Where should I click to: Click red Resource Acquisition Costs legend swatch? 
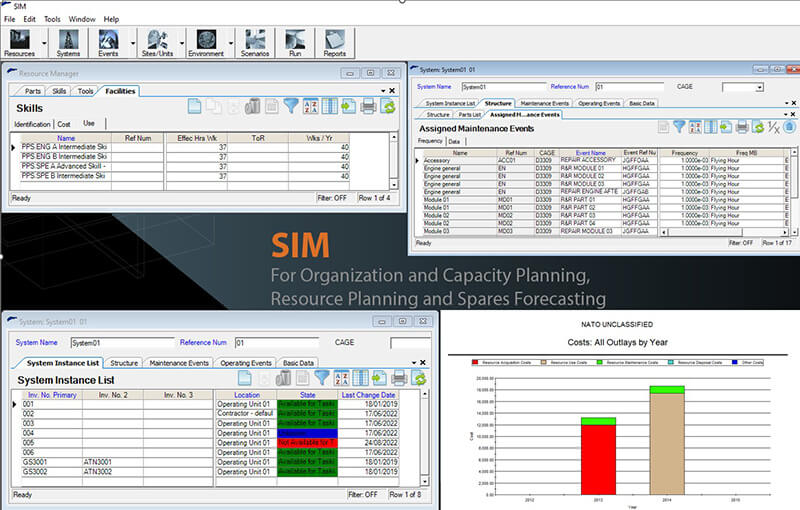coord(475,363)
